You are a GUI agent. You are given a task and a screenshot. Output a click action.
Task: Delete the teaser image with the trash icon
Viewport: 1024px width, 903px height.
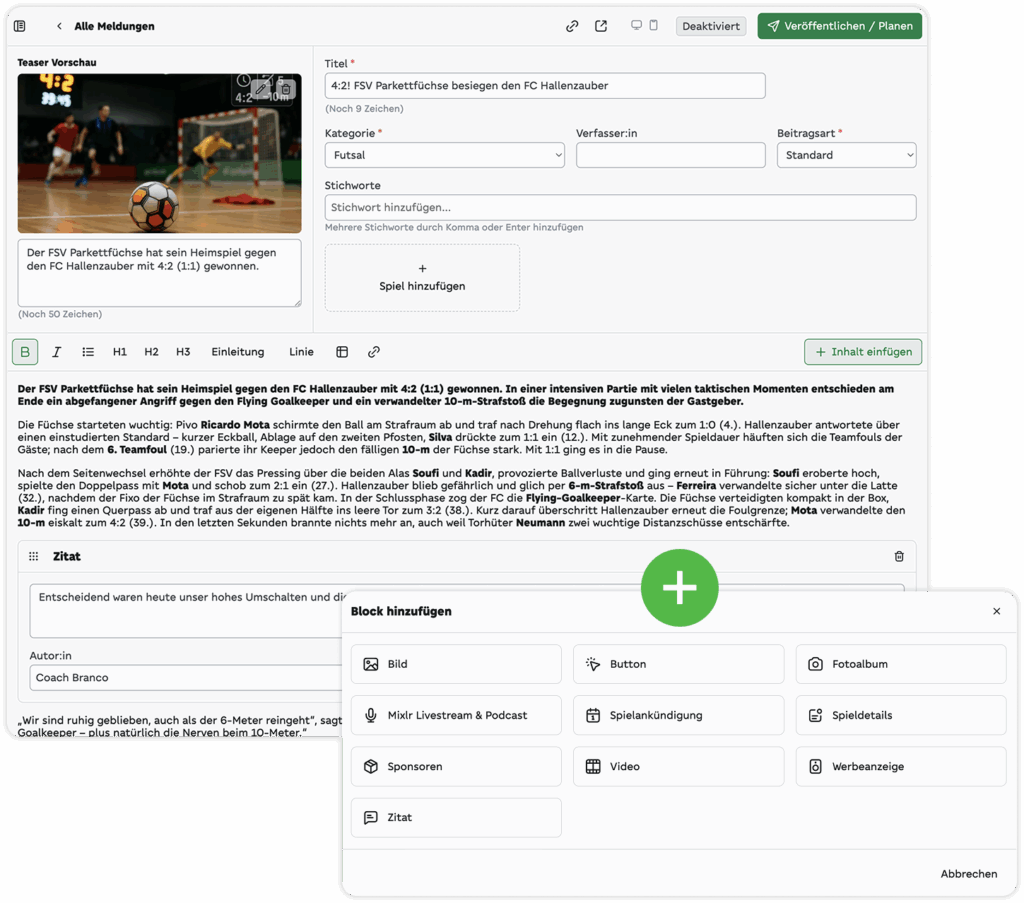pyautogui.click(x=285, y=89)
